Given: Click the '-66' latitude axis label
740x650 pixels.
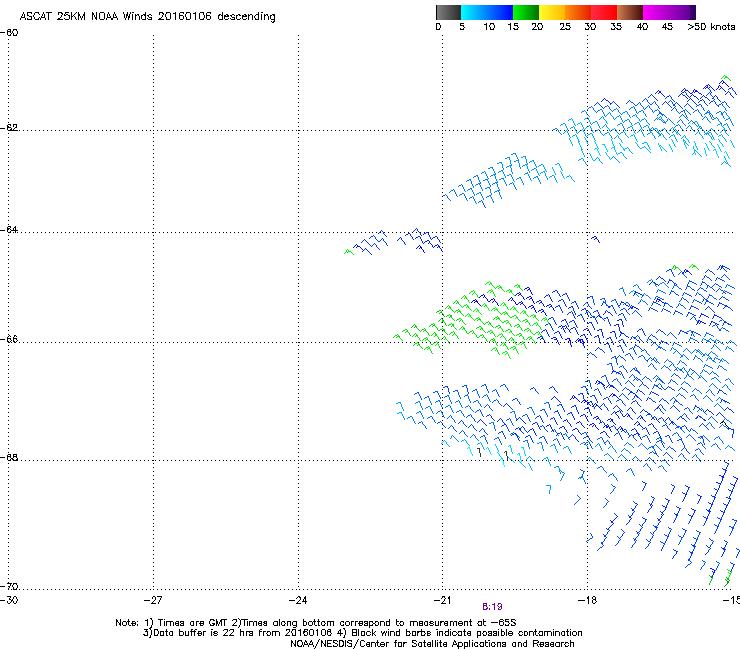Looking at the screenshot, I should [x=9, y=339].
